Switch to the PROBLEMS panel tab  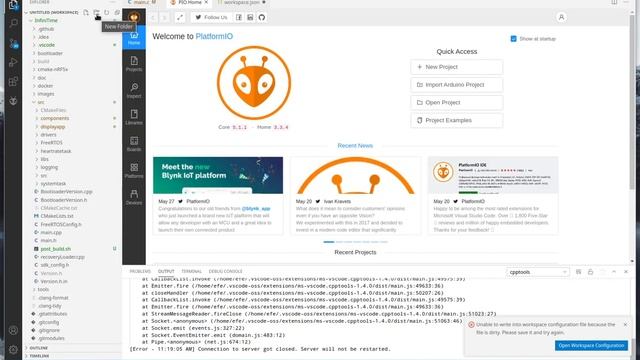click(x=140, y=271)
